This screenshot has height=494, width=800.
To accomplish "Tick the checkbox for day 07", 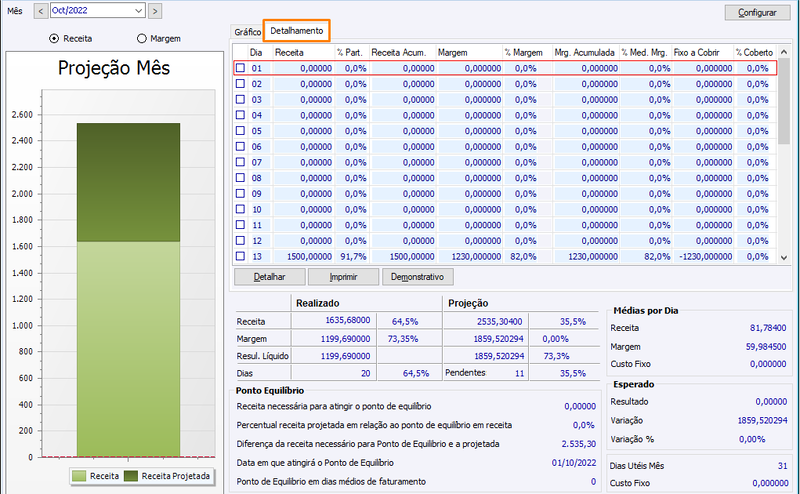I will pos(240,162).
